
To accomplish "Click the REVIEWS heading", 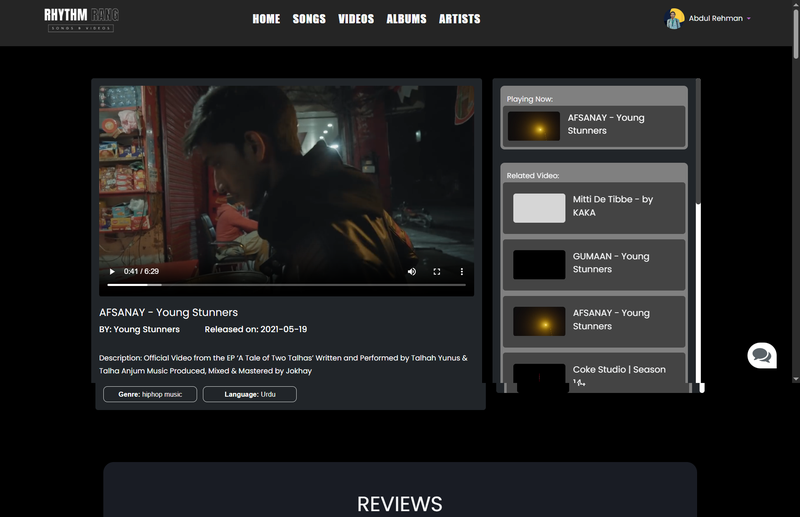I will [x=399, y=504].
